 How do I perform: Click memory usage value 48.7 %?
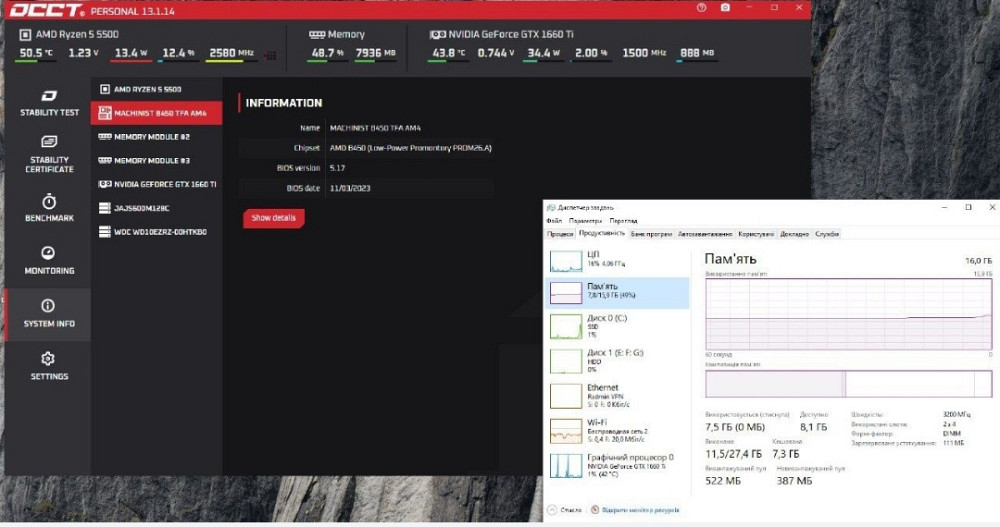click(328, 53)
